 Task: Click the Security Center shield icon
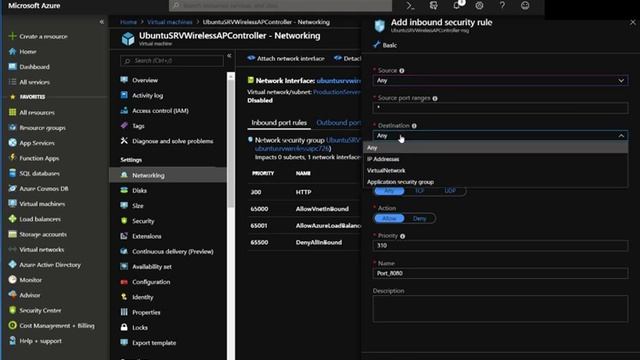pyautogui.click(x=12, y=310)
